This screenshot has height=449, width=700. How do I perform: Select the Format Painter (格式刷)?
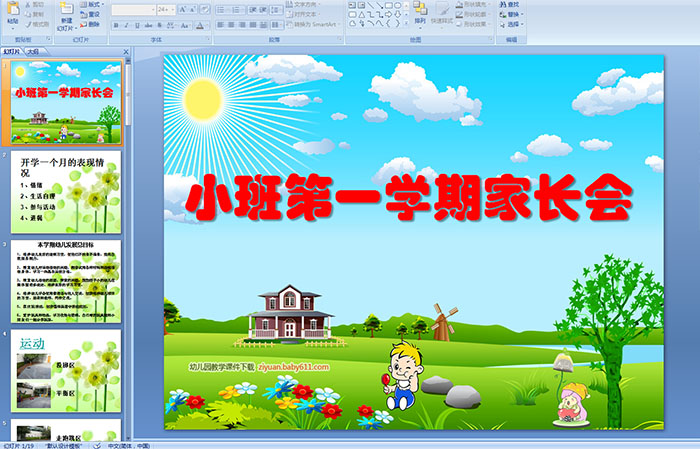[37, 24]
